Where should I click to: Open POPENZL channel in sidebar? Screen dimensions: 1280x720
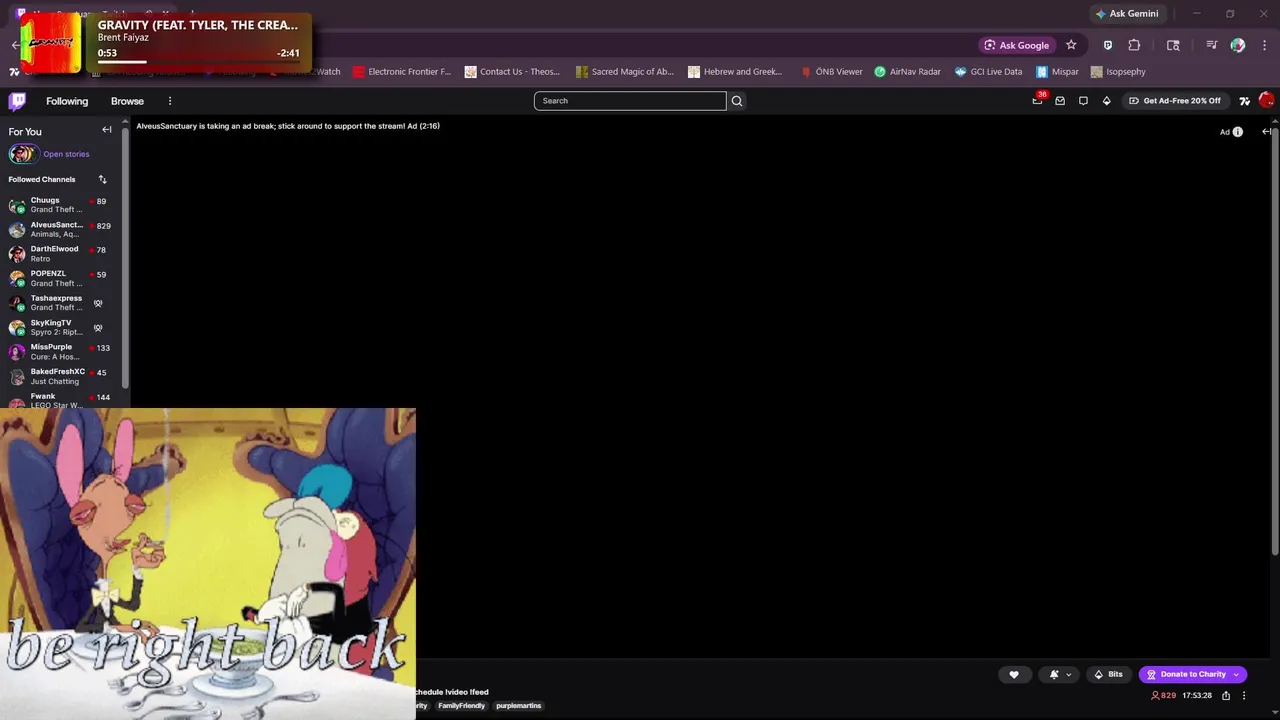60,278
